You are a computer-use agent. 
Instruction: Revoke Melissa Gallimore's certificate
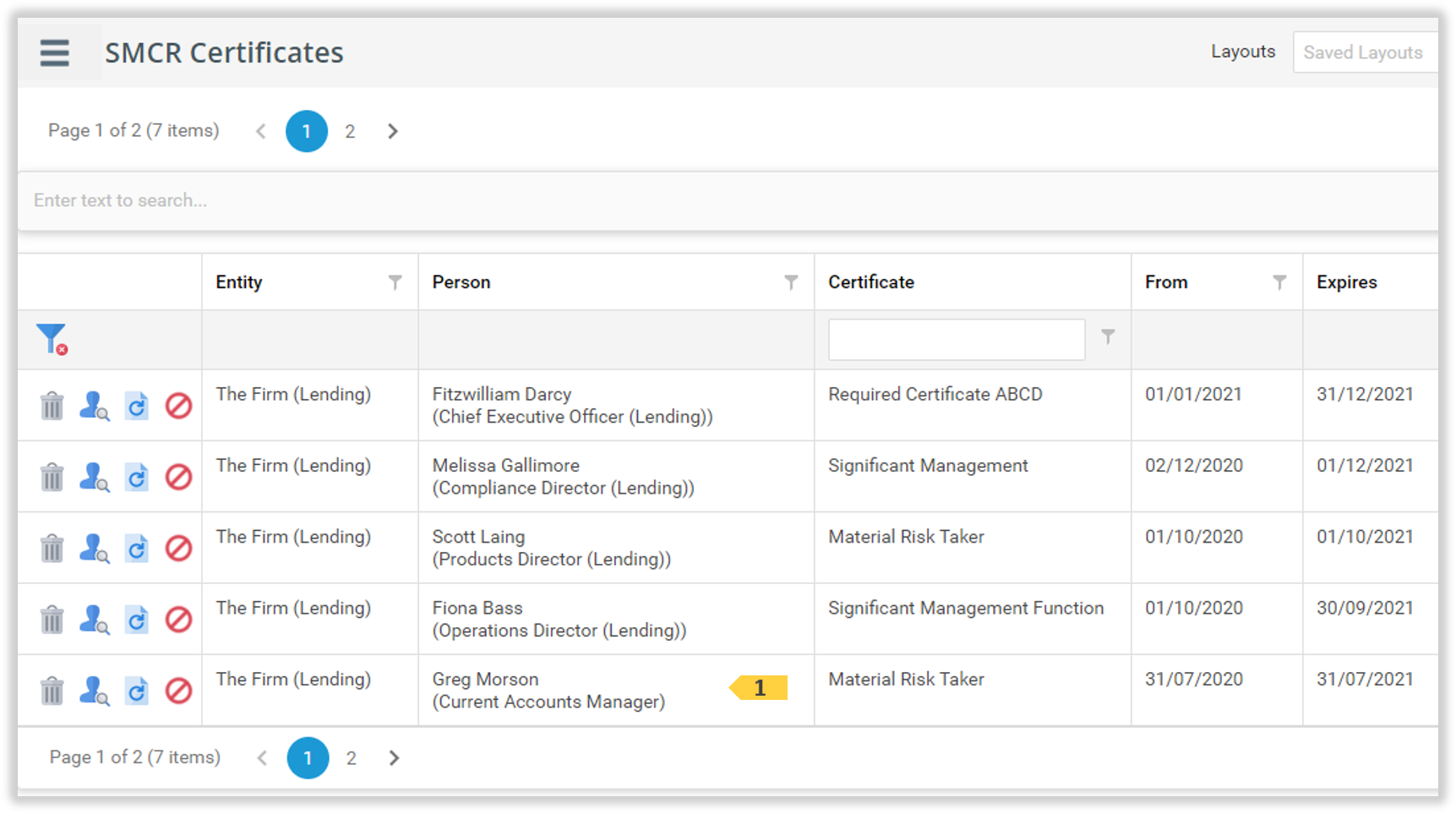click(x=178, y=477)
